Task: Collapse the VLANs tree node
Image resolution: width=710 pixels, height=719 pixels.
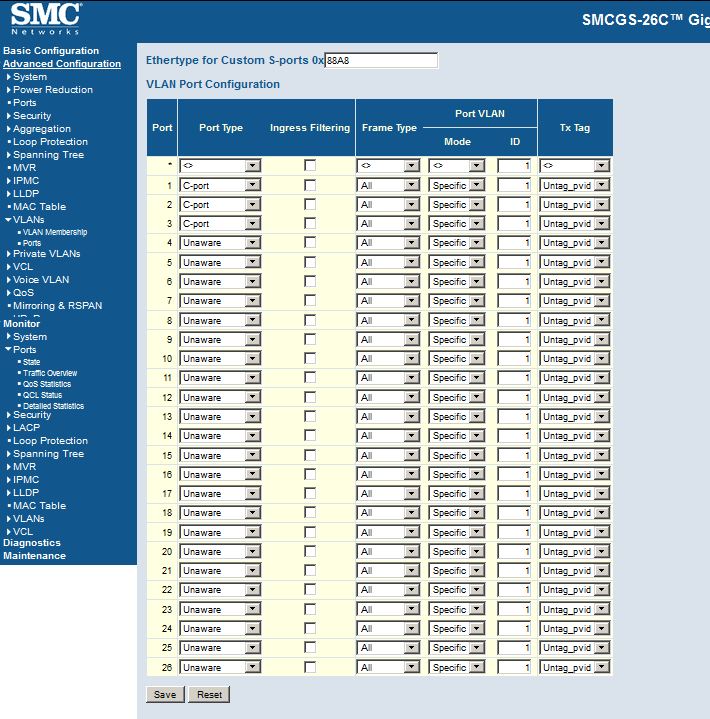Action: 8,220
